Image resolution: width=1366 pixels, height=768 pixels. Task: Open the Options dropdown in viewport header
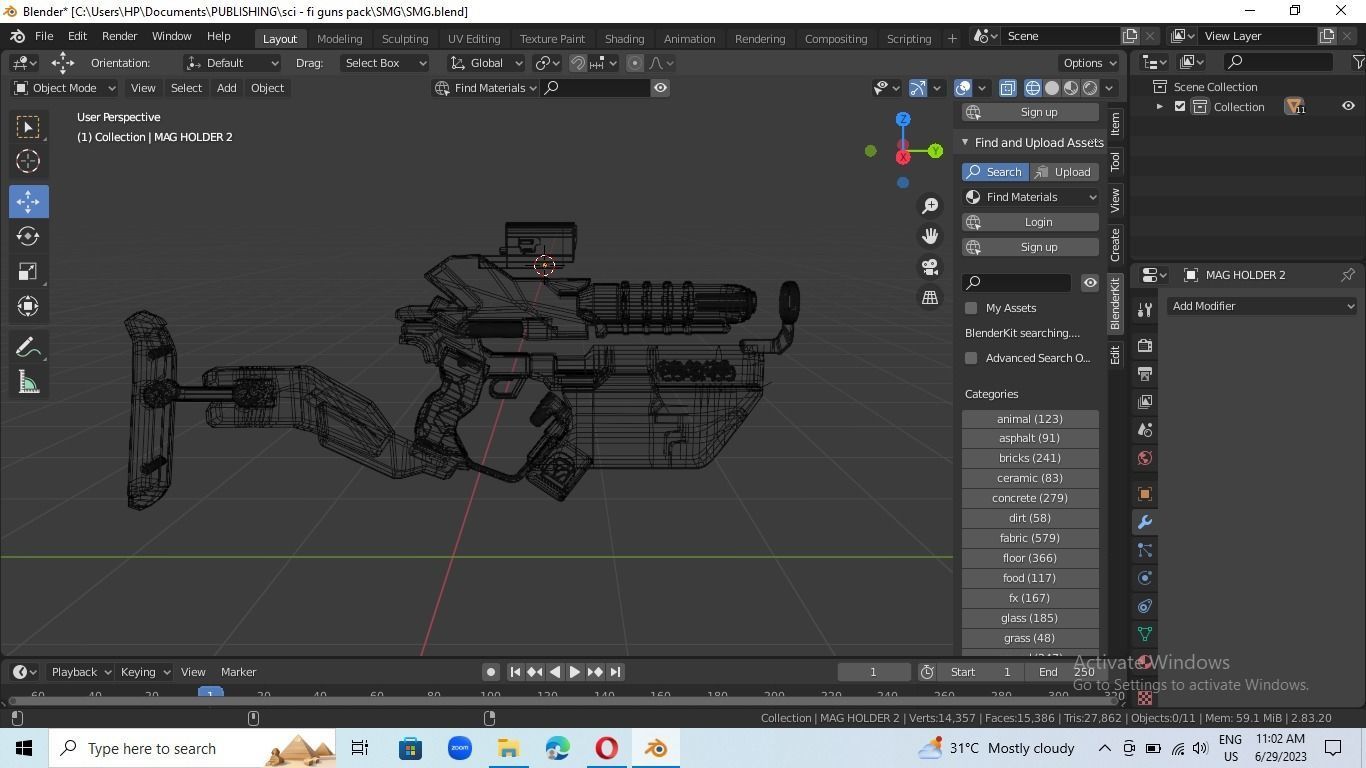[x=1090, y=63]
